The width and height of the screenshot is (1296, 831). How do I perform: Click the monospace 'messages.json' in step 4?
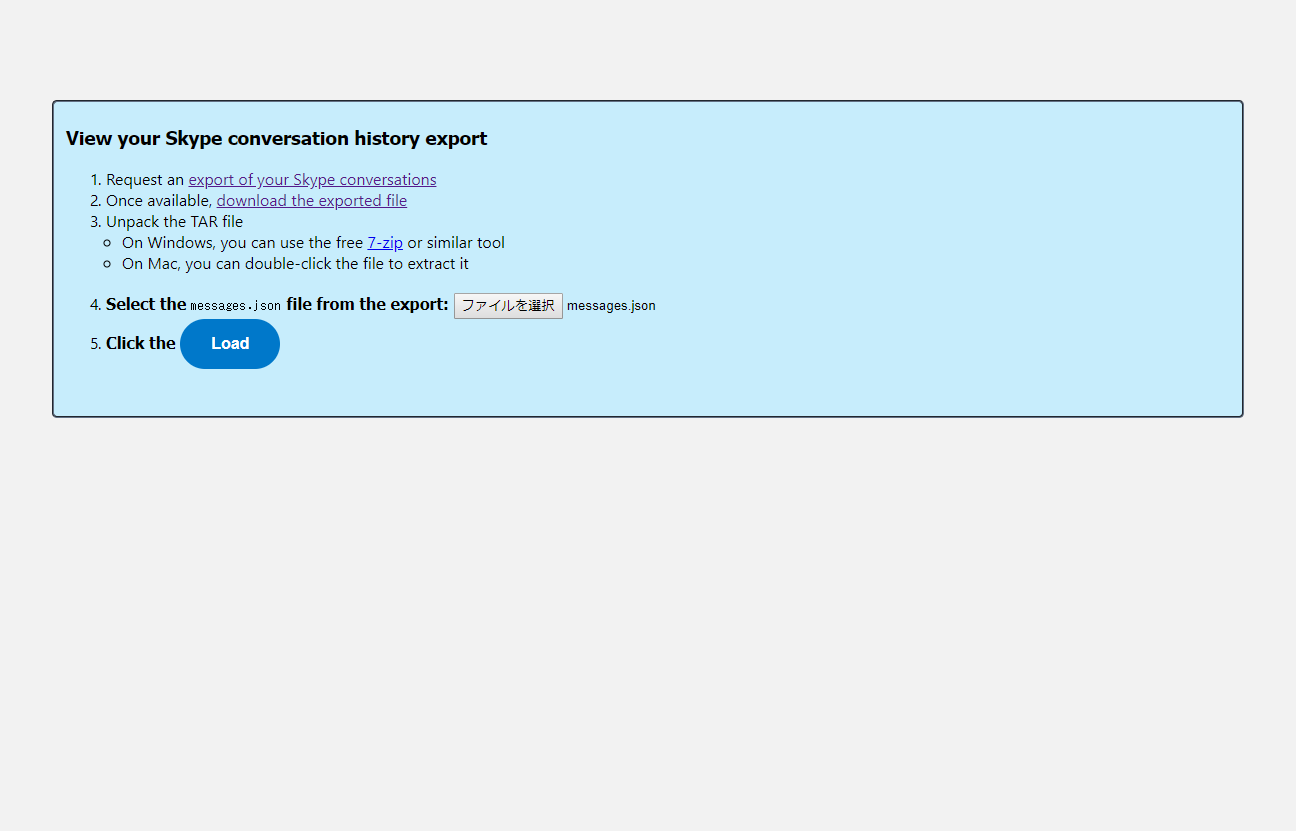(236, 306)
